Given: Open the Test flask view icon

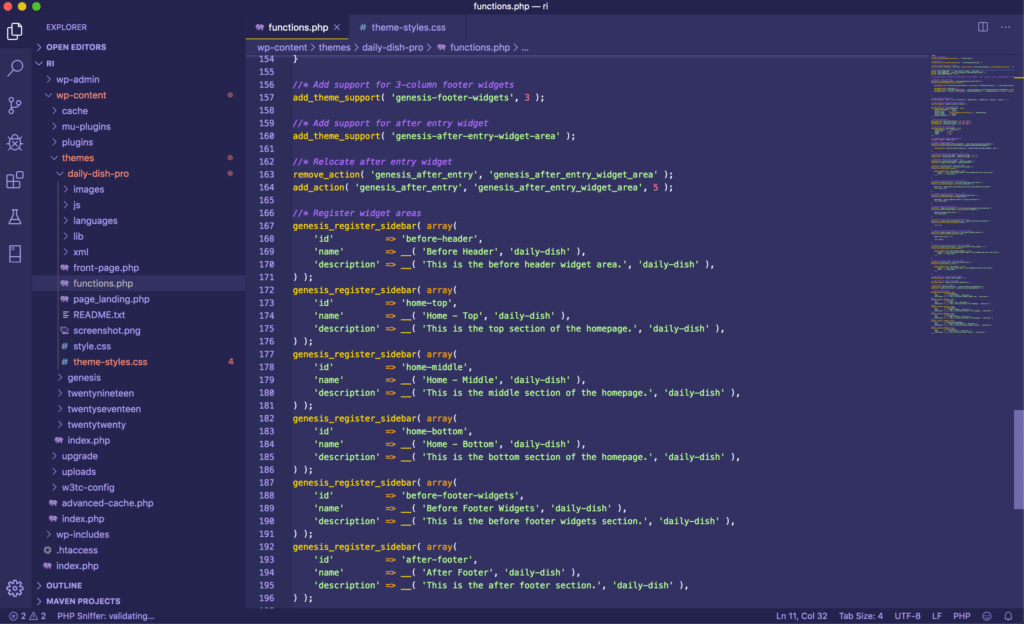Looking at the screenshot, I should 14,217.
